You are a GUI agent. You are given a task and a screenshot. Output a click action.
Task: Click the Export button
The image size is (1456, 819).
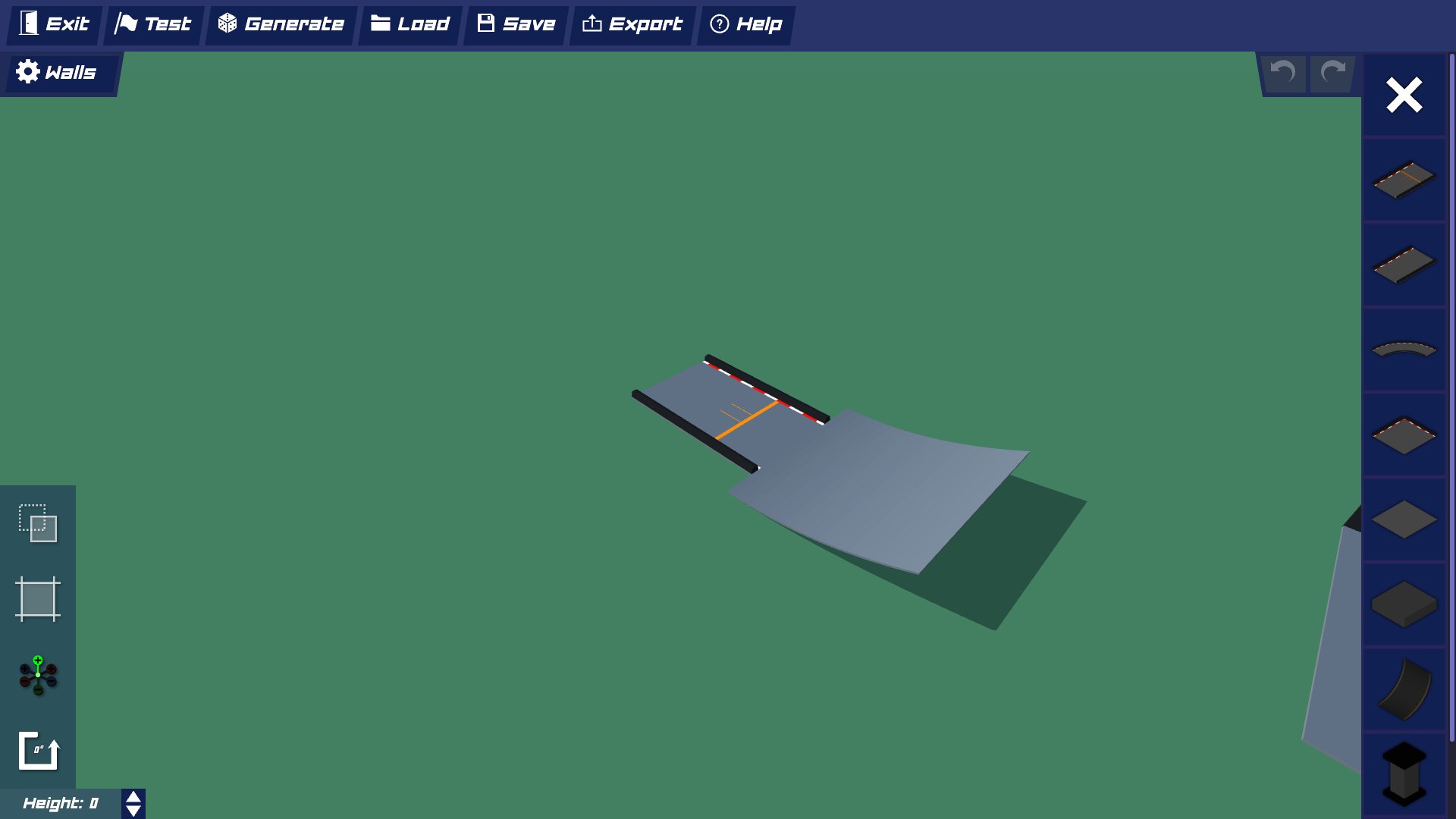pyautogui.click(x=632, y=24)
